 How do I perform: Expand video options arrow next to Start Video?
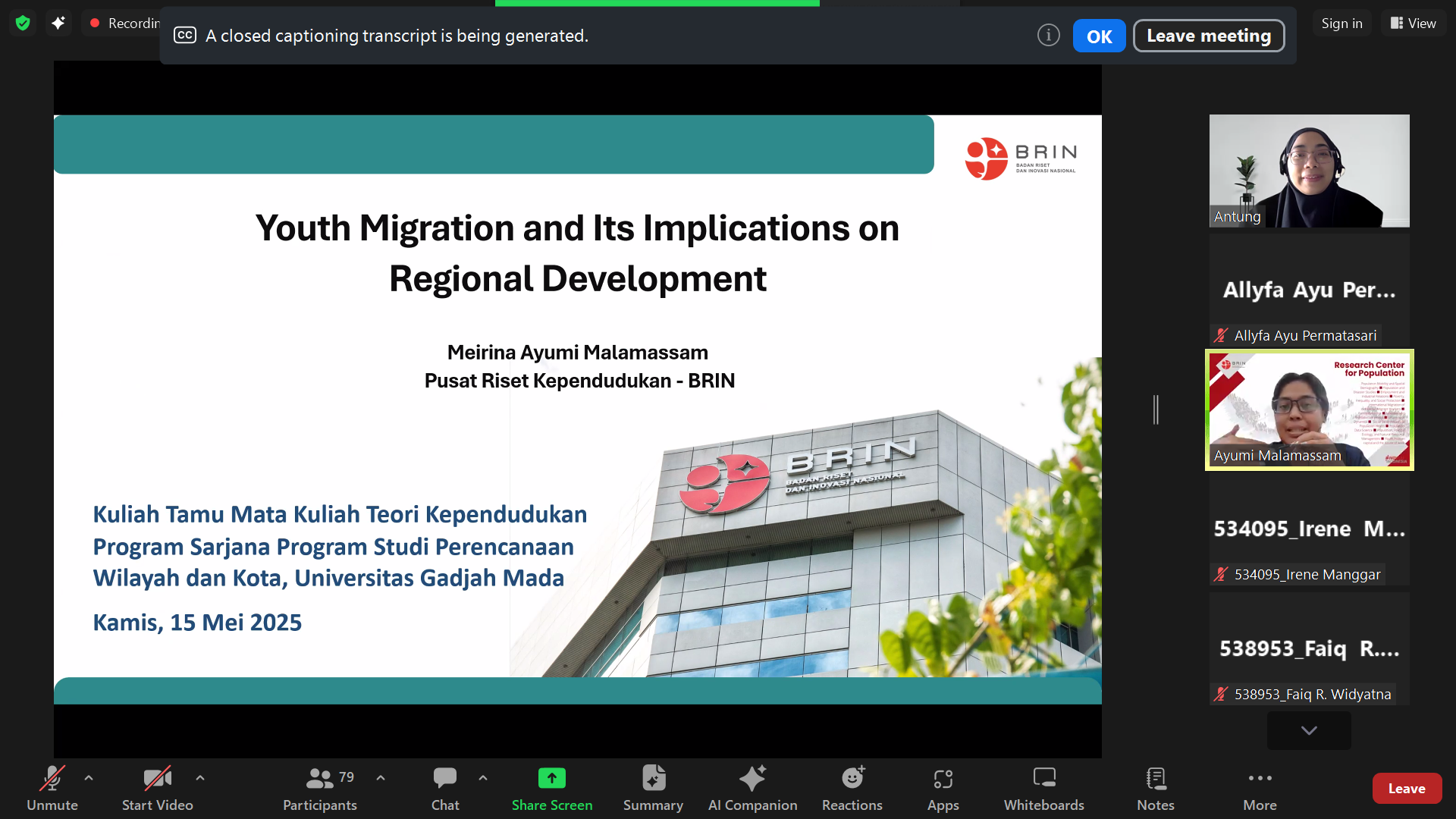(x=200, y=778)
